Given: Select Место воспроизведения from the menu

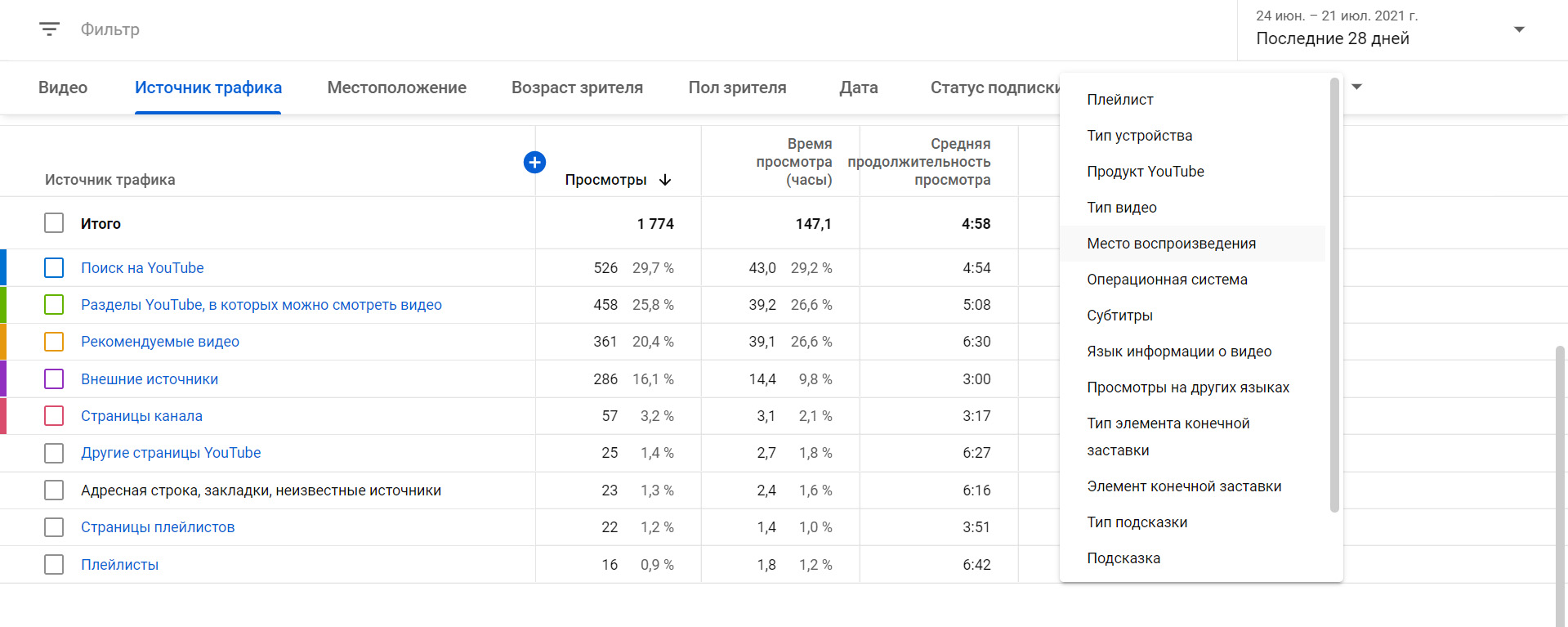Looking at the screenshot, I should click(x=1171, y=244).
